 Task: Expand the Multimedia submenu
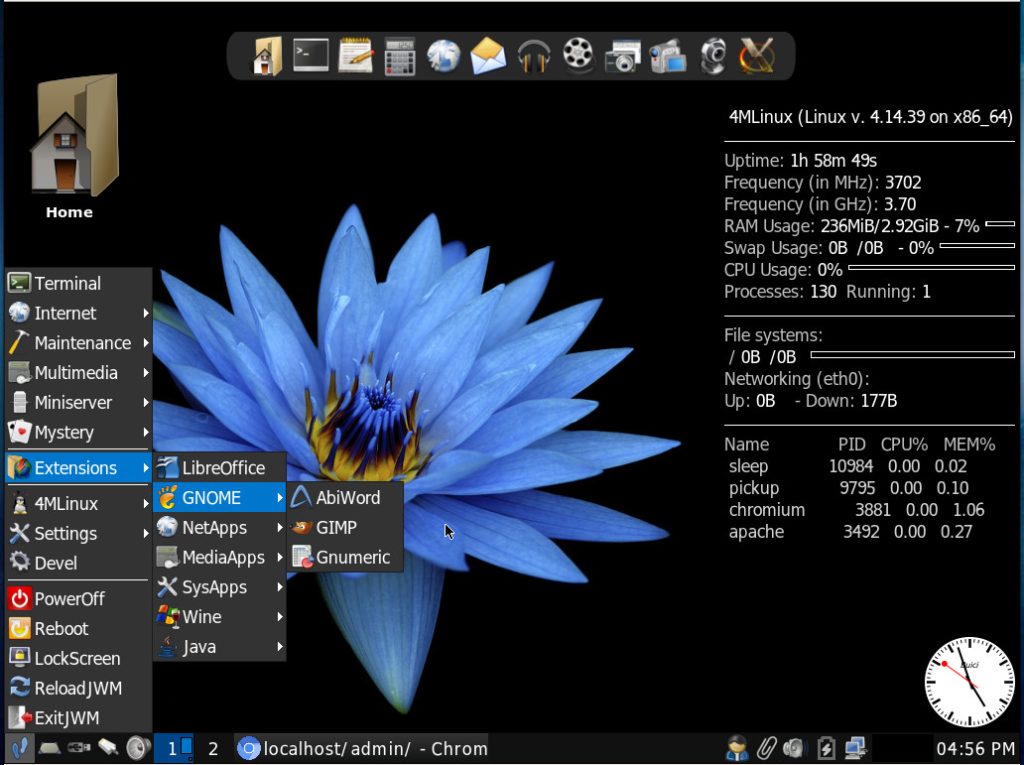78,373
